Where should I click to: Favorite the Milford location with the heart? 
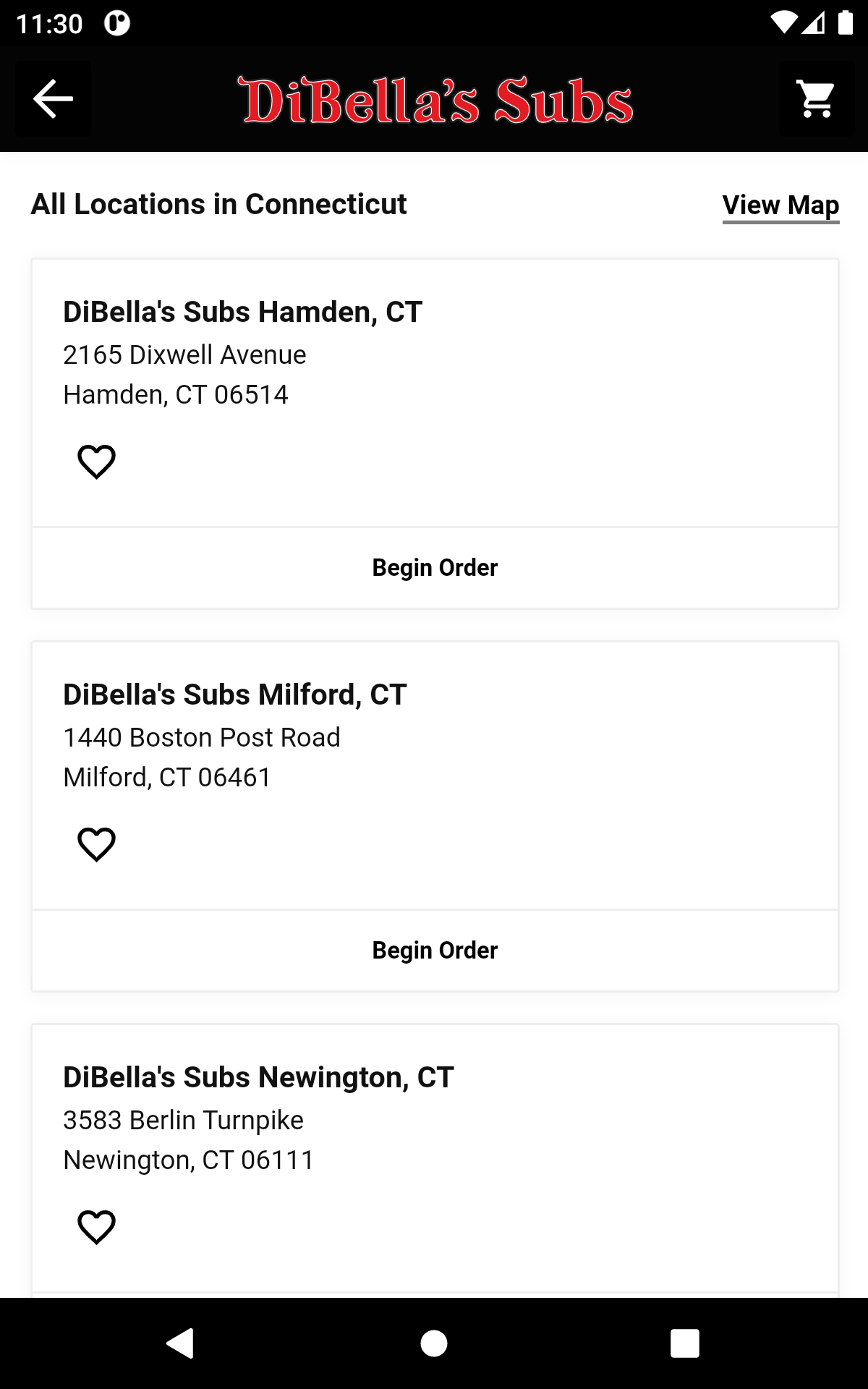point(96,844)
